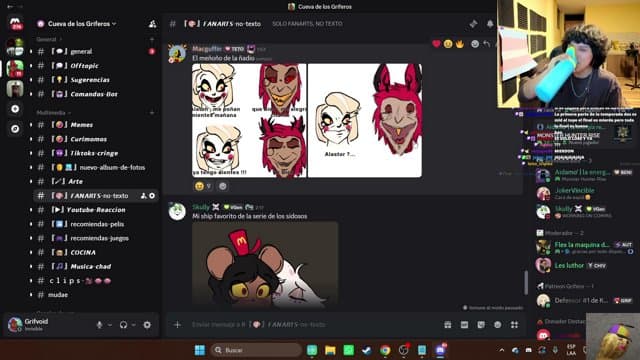Open emoji picker in message bar
The image size is (640, 360).
pyautogui.click(x=498, y=325)
